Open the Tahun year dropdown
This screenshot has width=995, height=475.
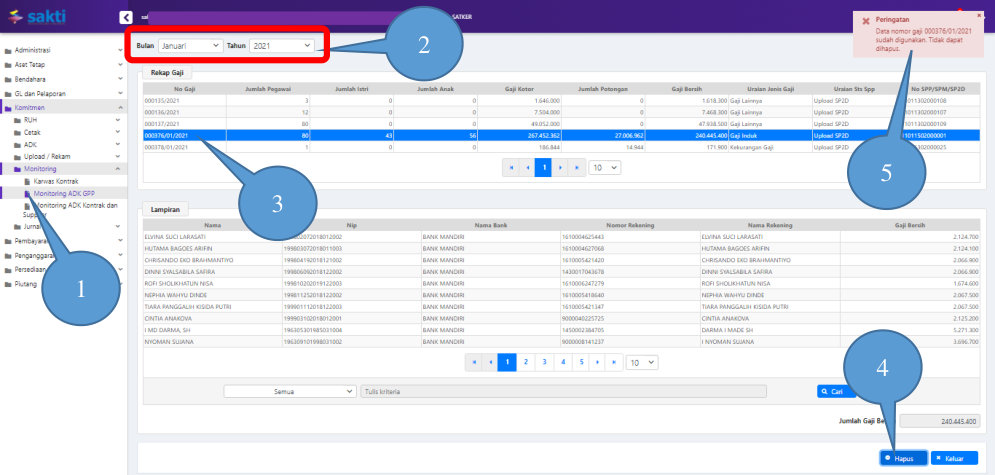pyautogui.click(x=281, y=45)
